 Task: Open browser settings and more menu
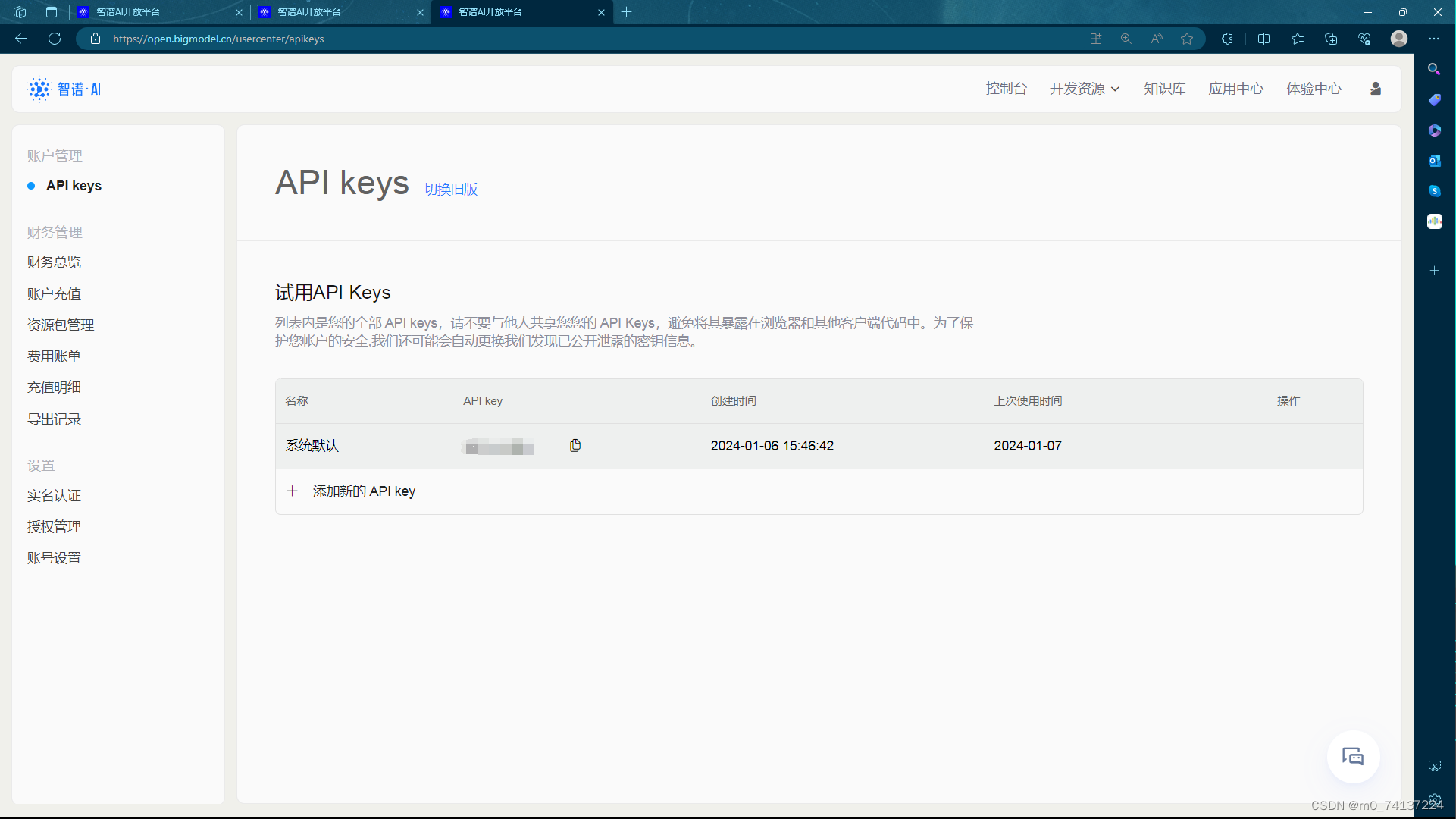pyautogui.click(x=1434, y=39)
